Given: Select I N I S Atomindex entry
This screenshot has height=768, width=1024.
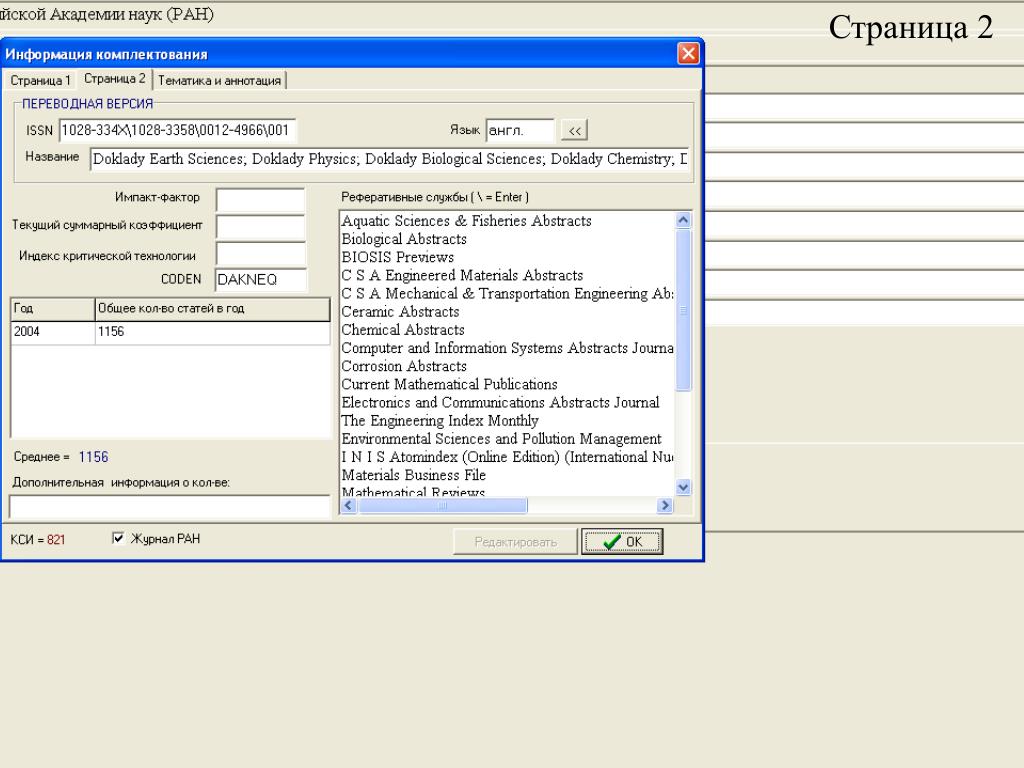Looking at the screenshot, I should pyautogui.click(x=507, y=457).
